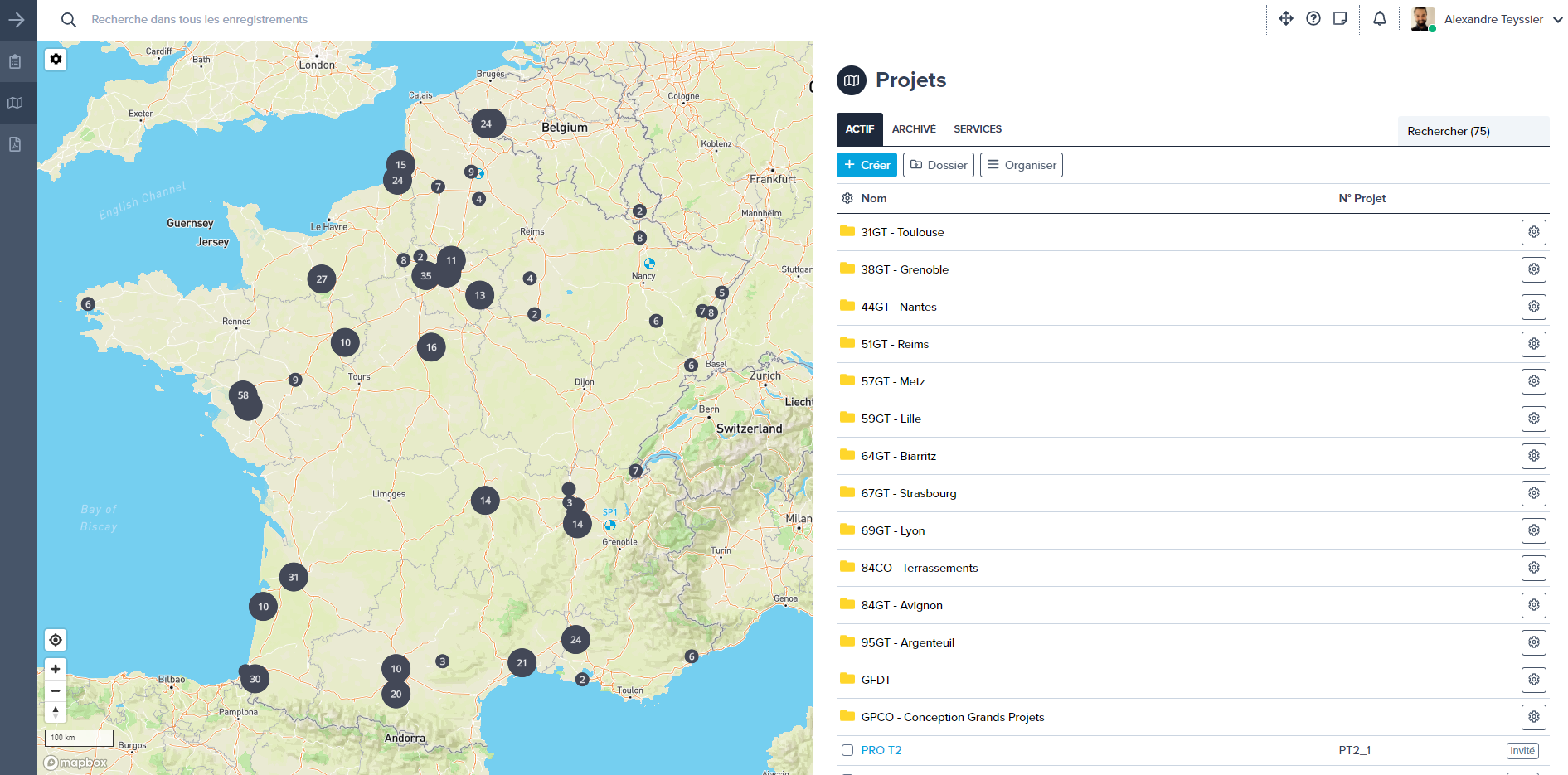Select the map view icon in sidebar
Viewport: 1568px width, 775px height.
coord(15,103)
